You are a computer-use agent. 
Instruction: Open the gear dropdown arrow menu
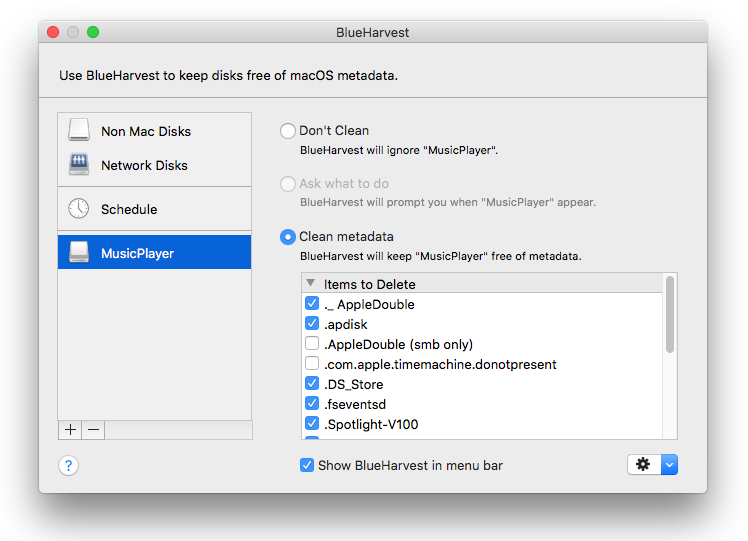coord(670,465)
